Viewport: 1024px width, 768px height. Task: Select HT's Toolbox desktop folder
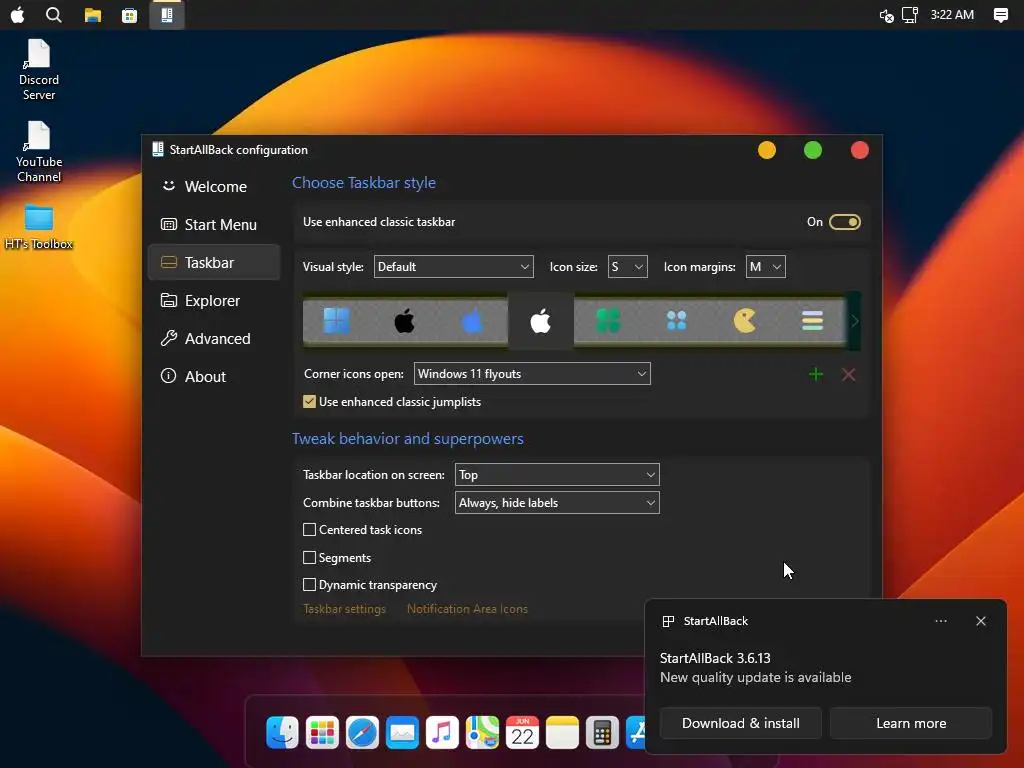[x=39, y=227]
